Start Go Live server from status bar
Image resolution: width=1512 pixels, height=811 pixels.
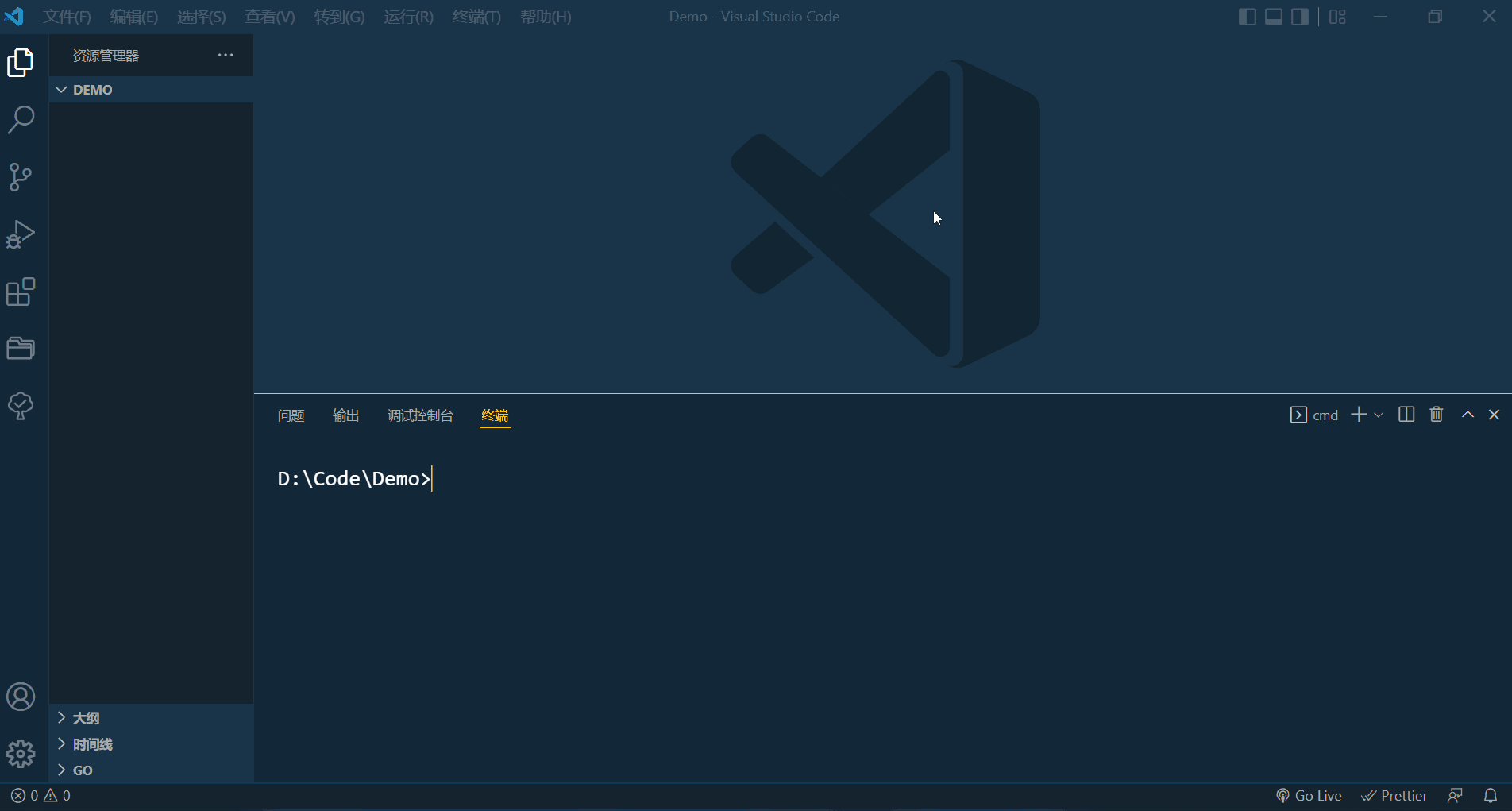tap(1309, 796)
